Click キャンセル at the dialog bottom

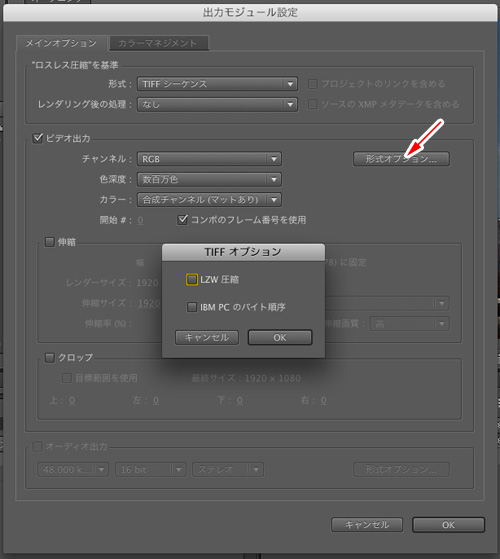367,525
